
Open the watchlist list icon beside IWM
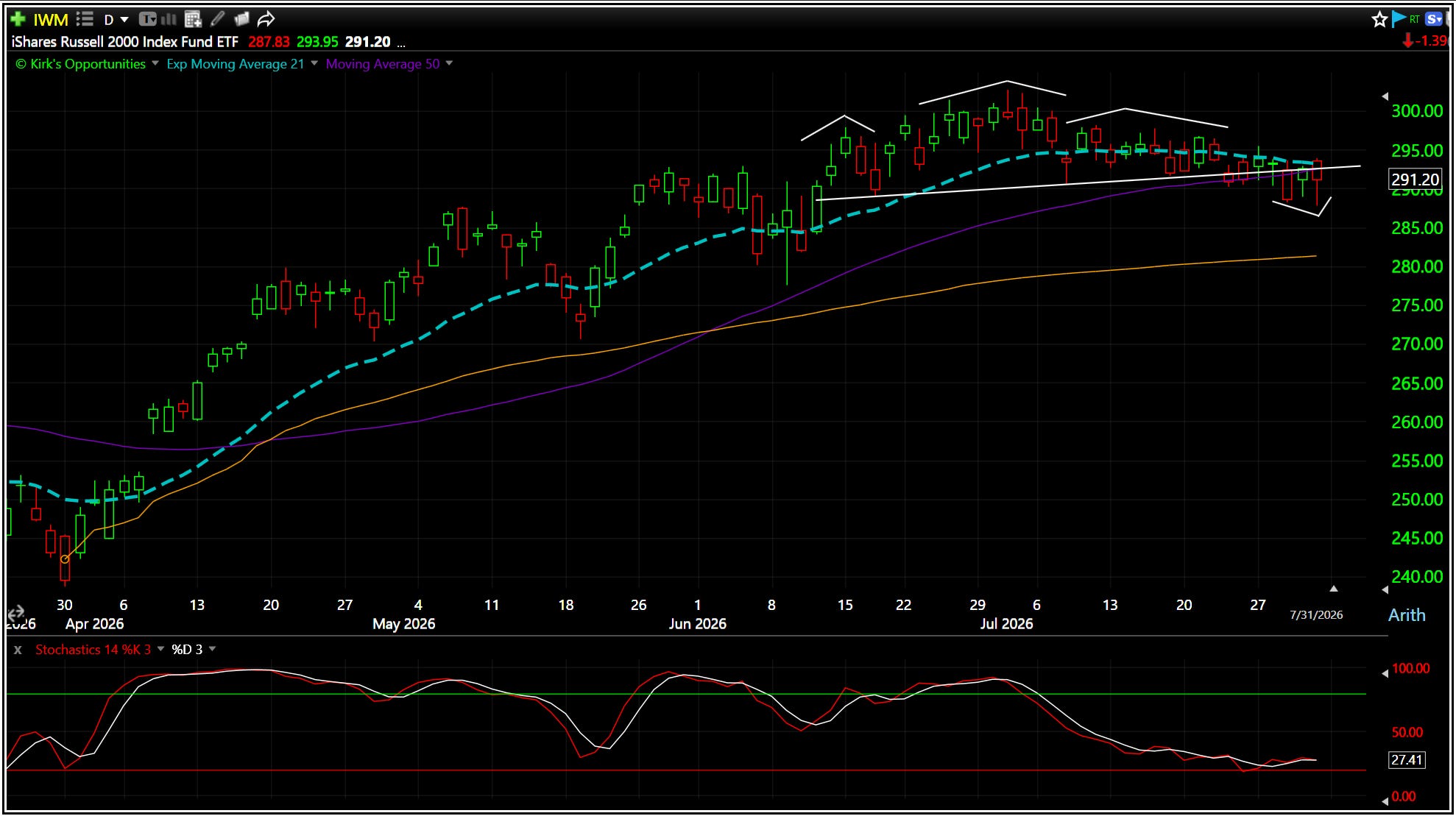pos(85,19)
